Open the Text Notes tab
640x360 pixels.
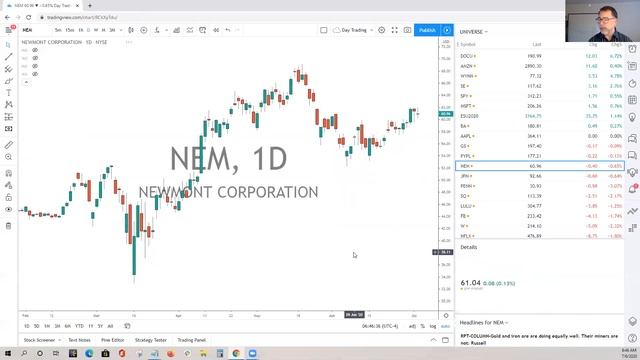(x=80, y=340)
